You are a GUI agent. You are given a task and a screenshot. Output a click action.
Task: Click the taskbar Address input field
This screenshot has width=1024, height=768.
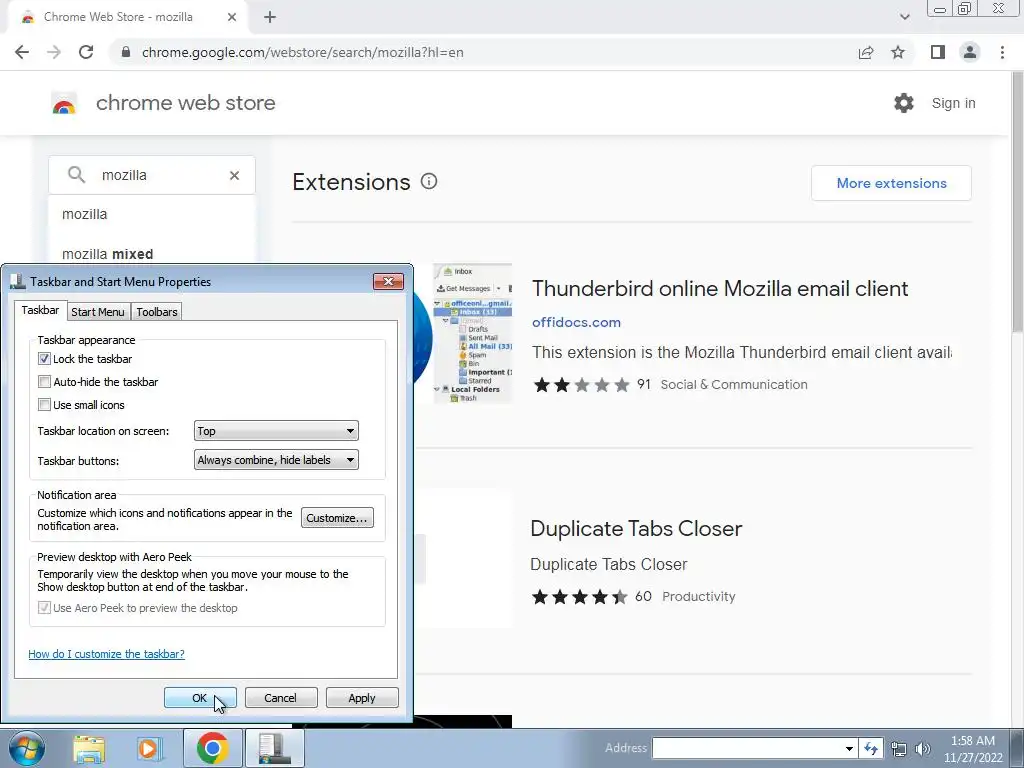point(747,748)
